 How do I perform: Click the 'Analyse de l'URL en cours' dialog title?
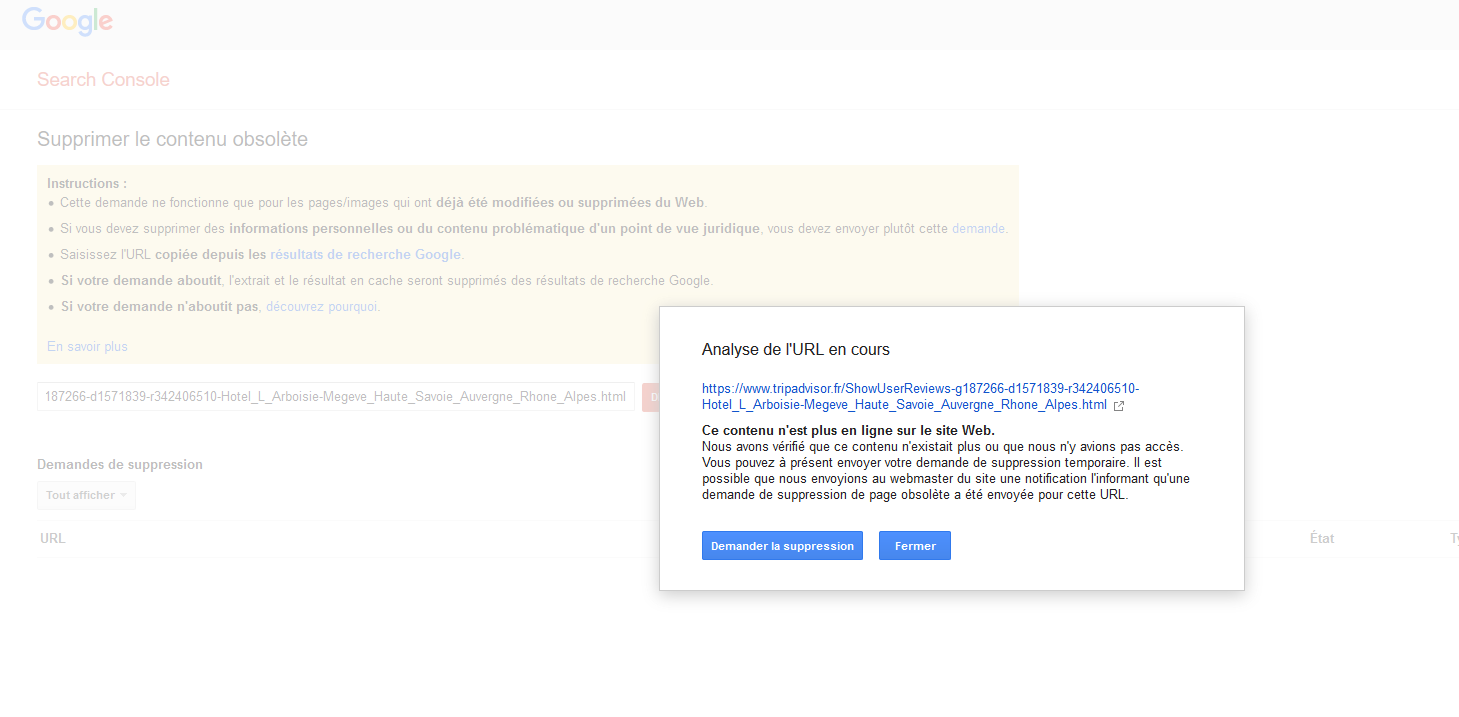pos(796,350)
